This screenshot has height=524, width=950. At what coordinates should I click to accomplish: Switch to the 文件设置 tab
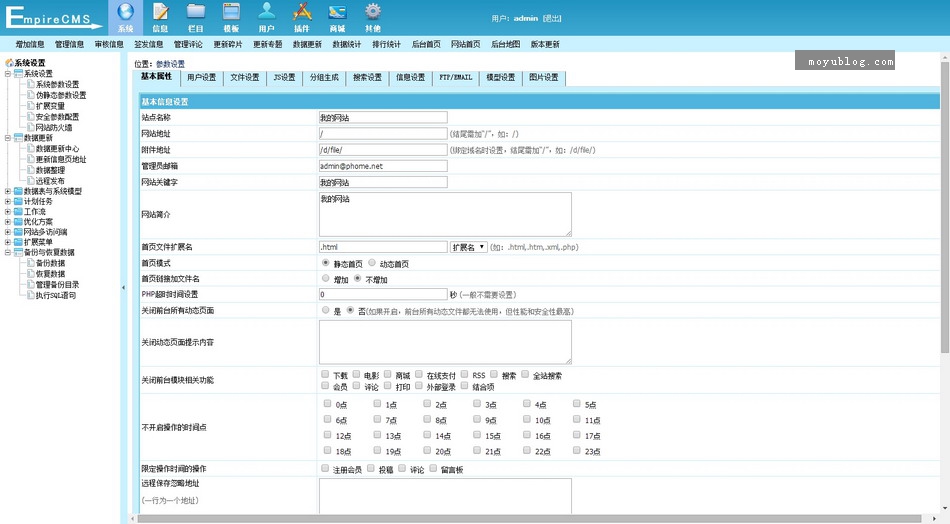245,78
